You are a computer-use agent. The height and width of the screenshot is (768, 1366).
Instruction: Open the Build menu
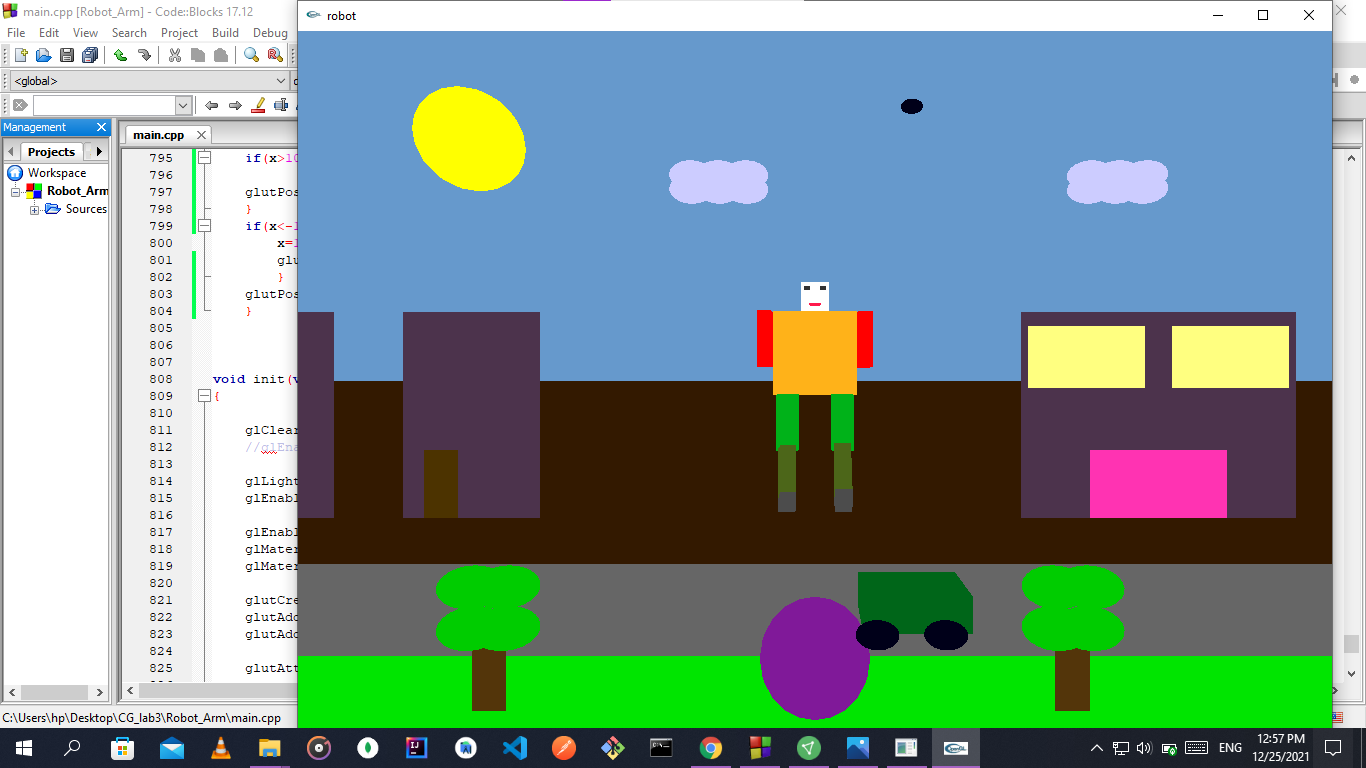(225, 32)
